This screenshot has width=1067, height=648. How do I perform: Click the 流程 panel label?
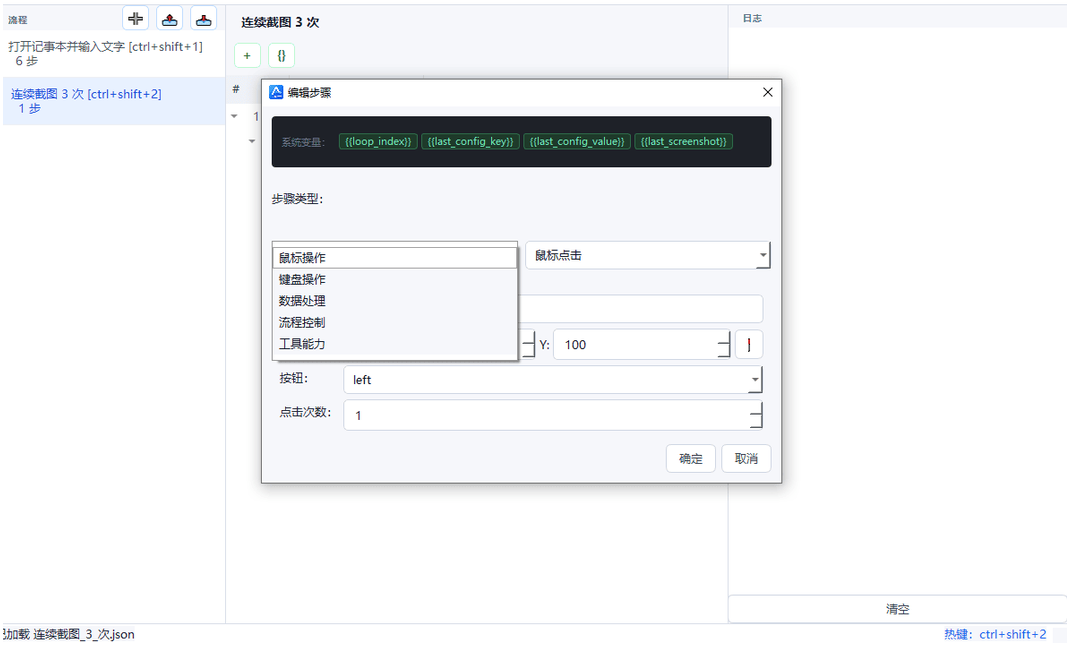pyautogui.click(x=18, y=20)
